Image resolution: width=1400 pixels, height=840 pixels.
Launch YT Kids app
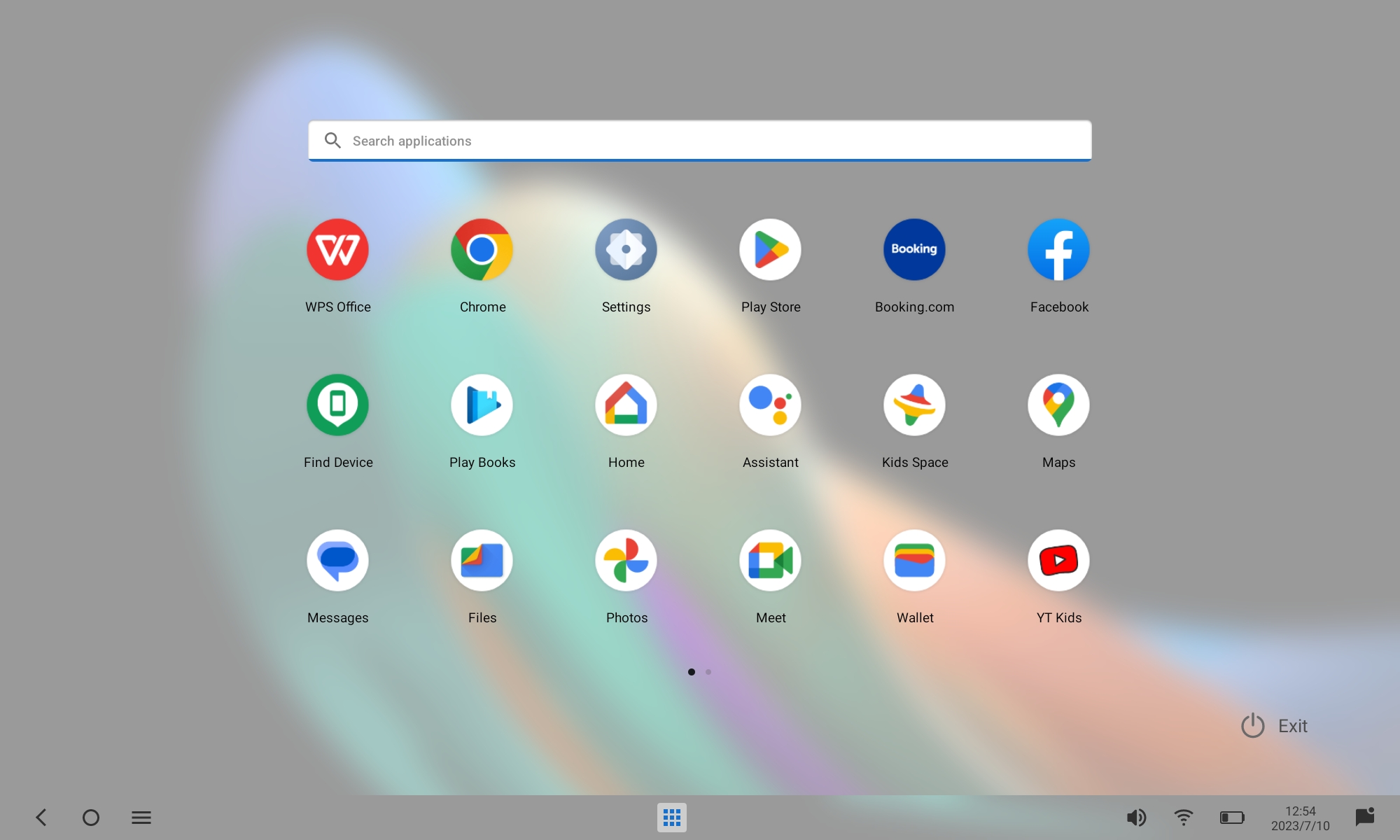coord(1058,561)
